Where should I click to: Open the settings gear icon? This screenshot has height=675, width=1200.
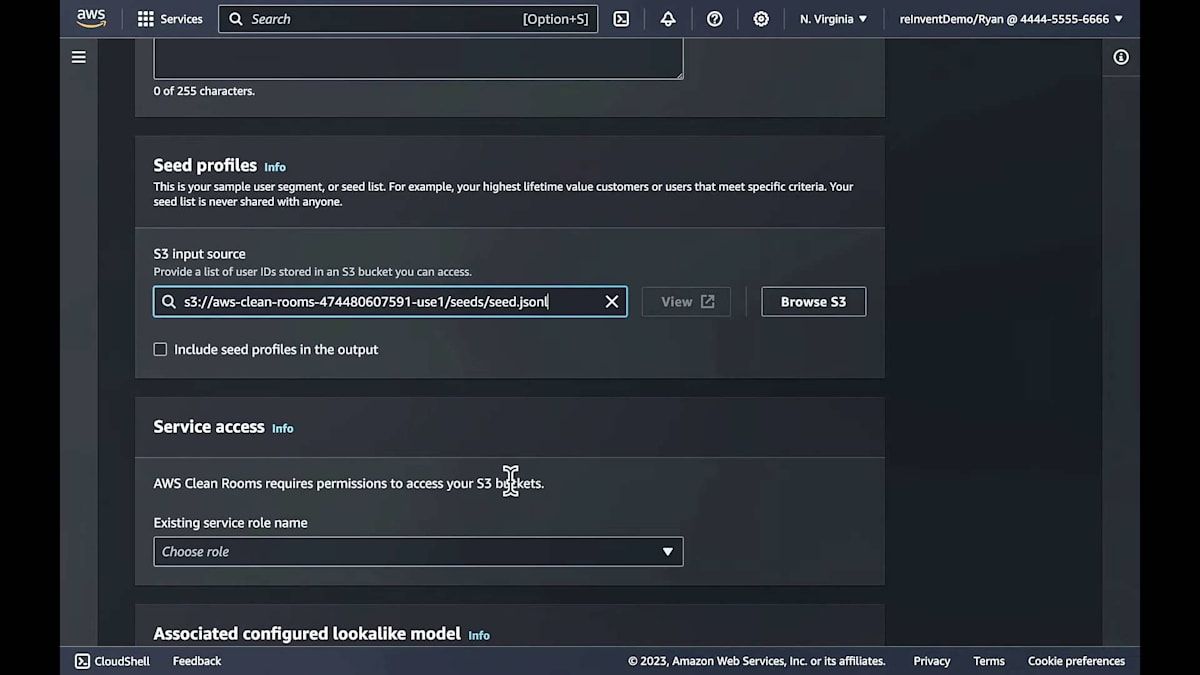click(x=761, y=19)
